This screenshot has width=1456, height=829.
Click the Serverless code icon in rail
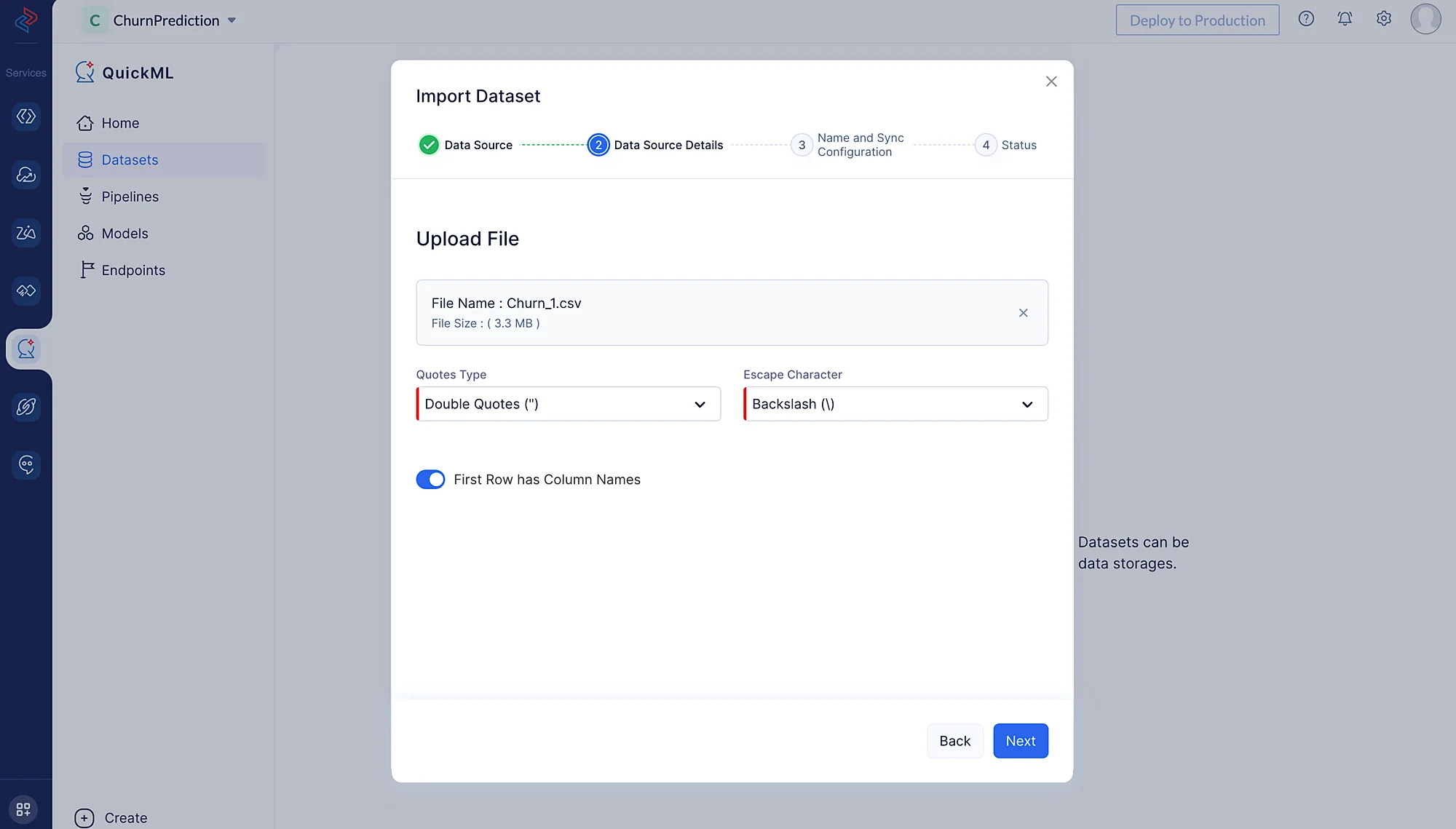pos(26,116)
